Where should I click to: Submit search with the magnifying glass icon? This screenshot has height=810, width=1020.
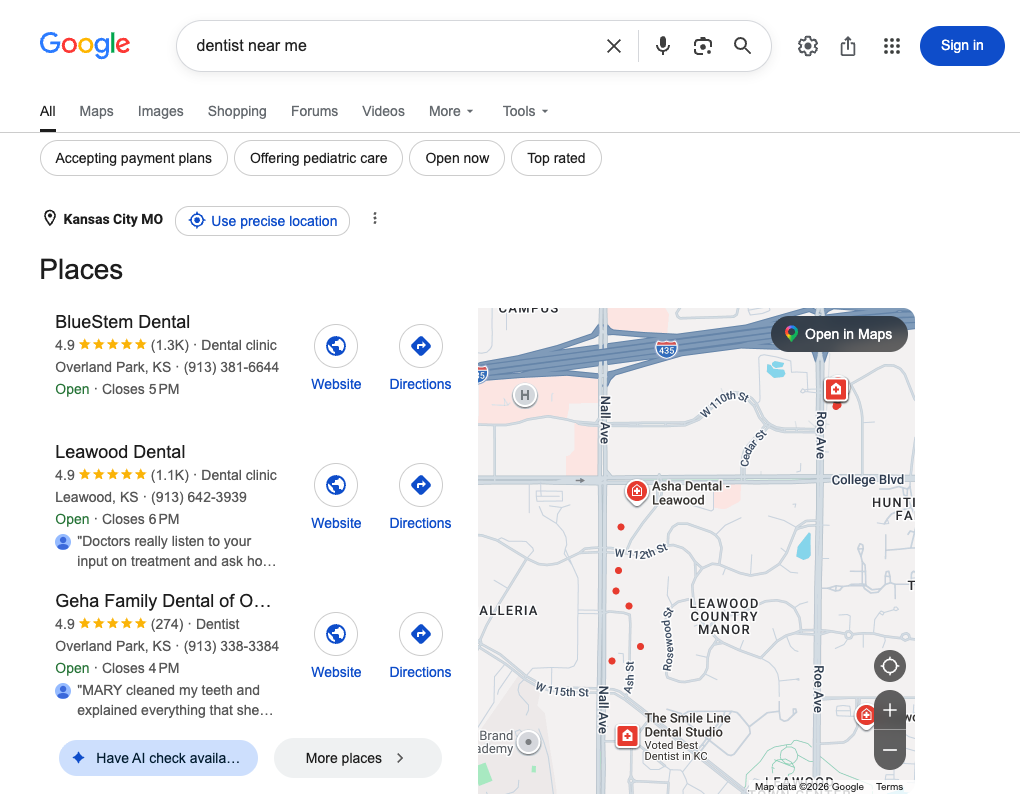[742, 46]
